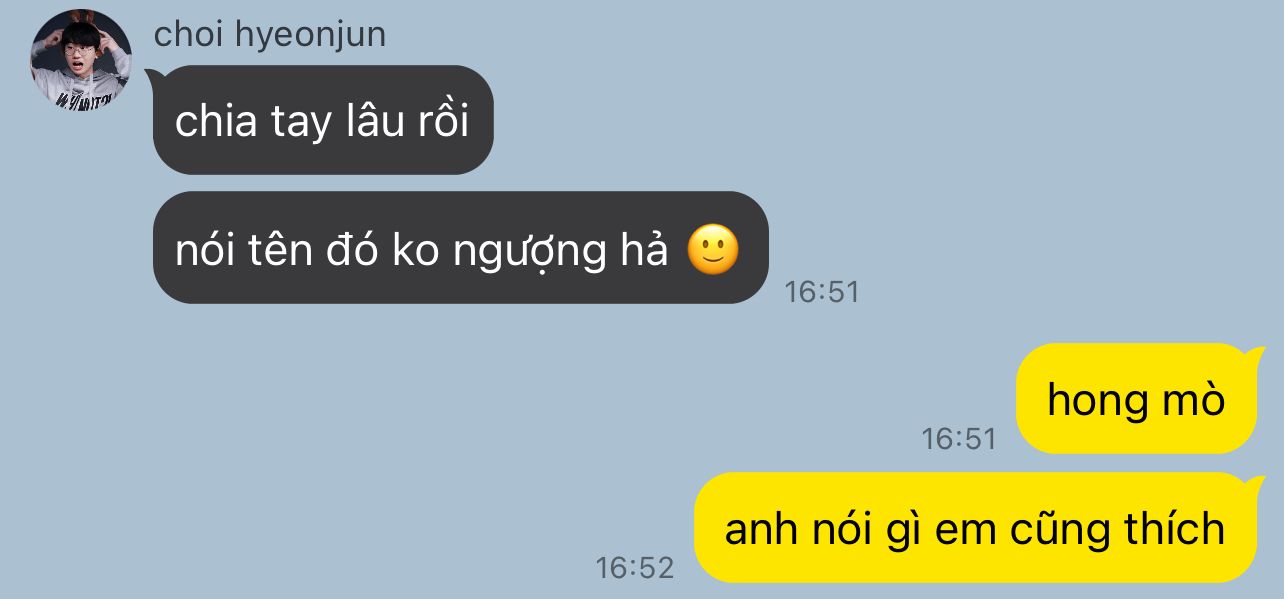Select the 'nói tên đó ko ngượng hả' bubble
This screenshot has height=599, width=1284.
pos(460,248)
